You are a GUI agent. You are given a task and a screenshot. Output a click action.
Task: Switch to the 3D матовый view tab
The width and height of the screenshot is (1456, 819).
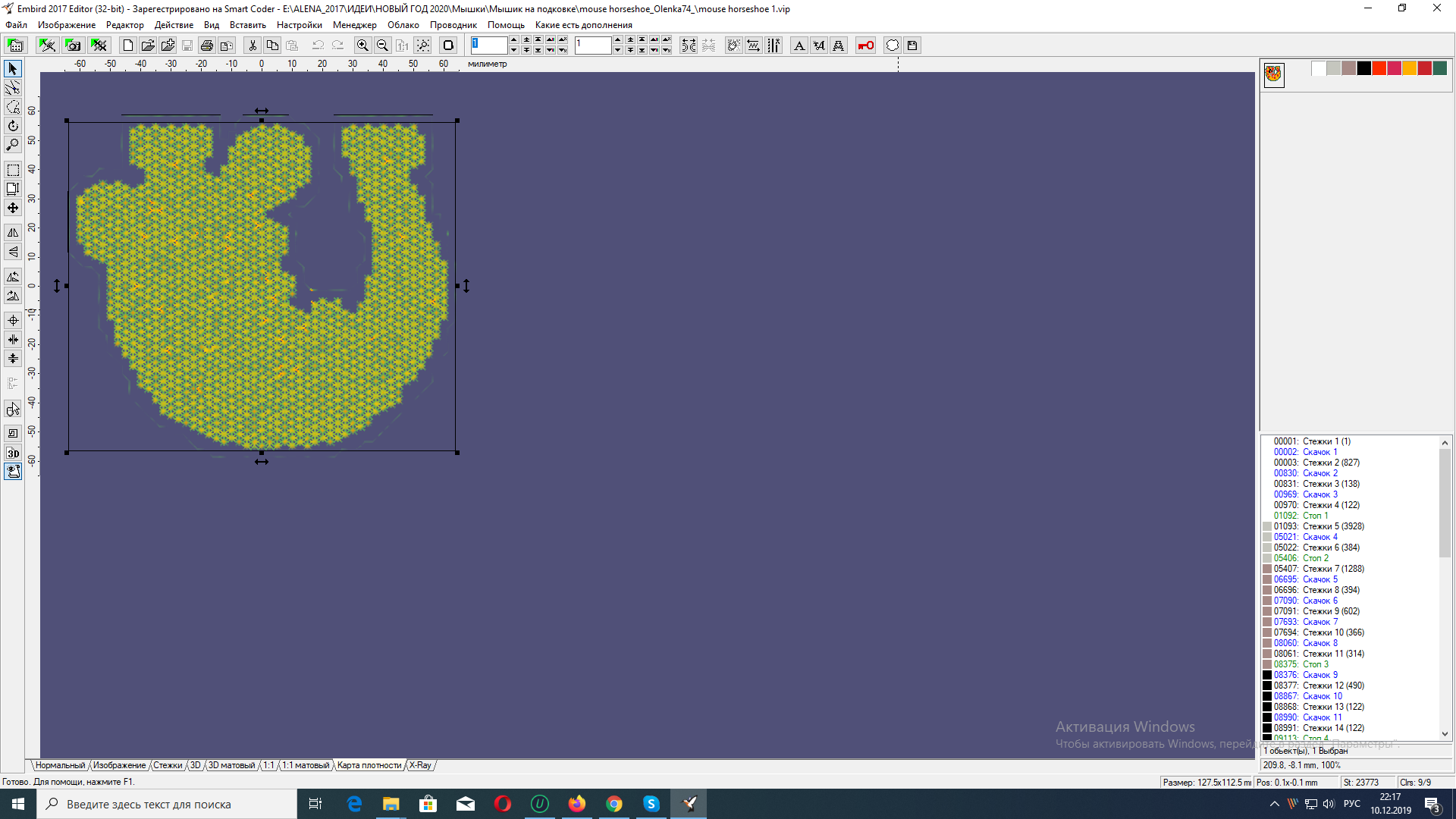pyautogui.click(x=231, y=765)
